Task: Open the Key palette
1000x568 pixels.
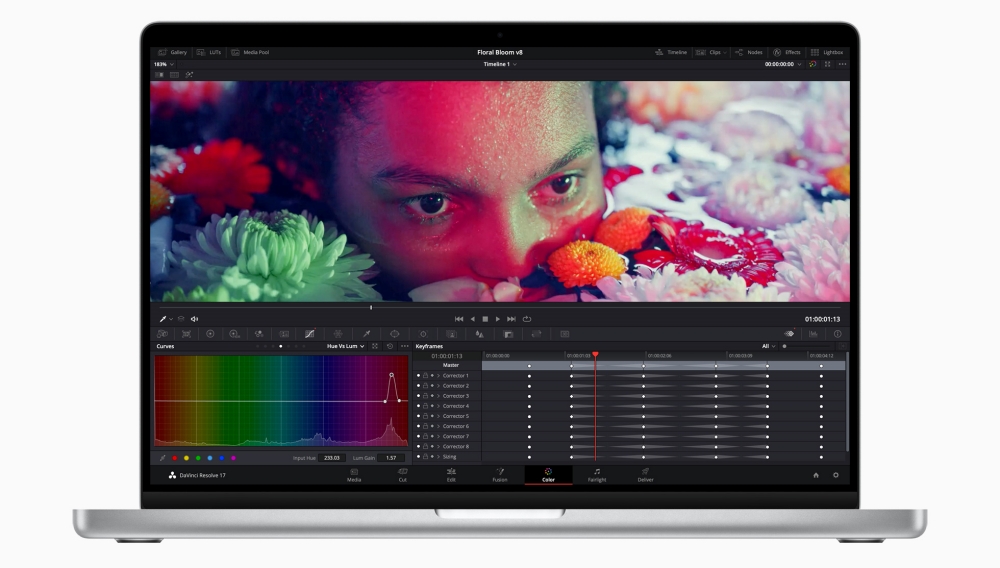Action: pyautogui.click(x=508, y=334)
